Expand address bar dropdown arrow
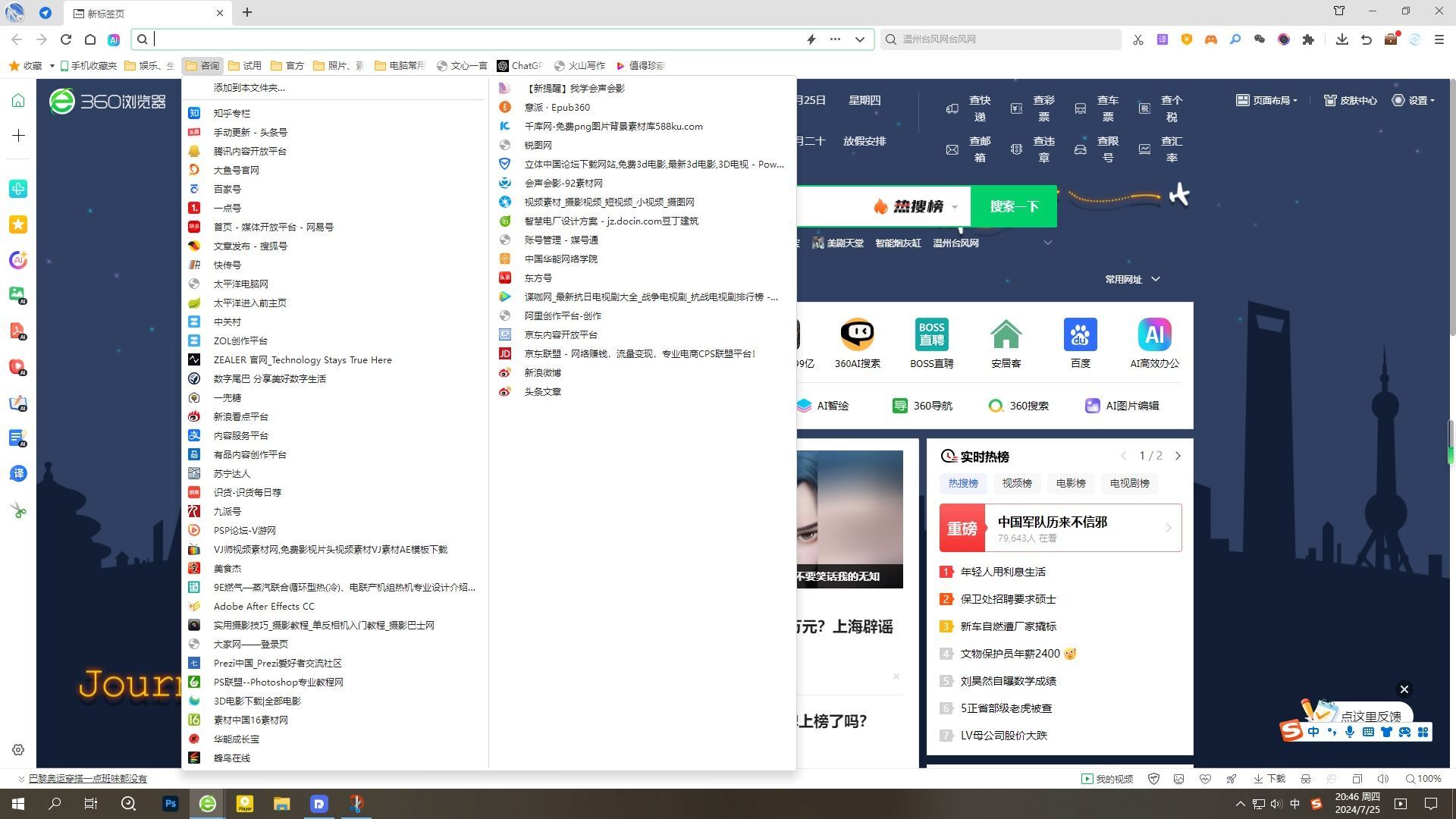The width and height of the screenshot is (1456, 819). (x=860, y=39)
